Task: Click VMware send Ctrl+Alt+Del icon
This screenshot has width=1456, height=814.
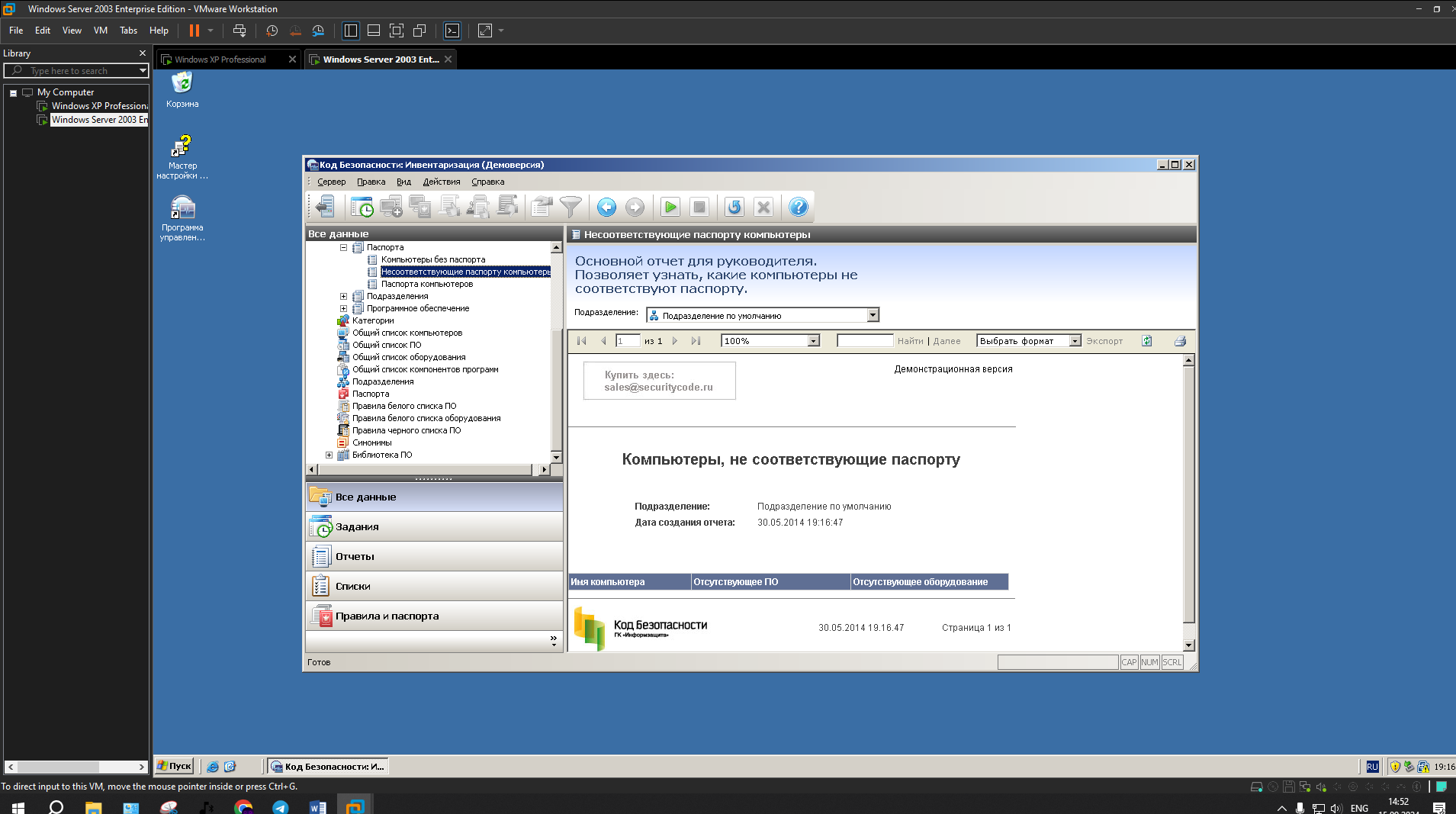Action: [x=239, y=31]
